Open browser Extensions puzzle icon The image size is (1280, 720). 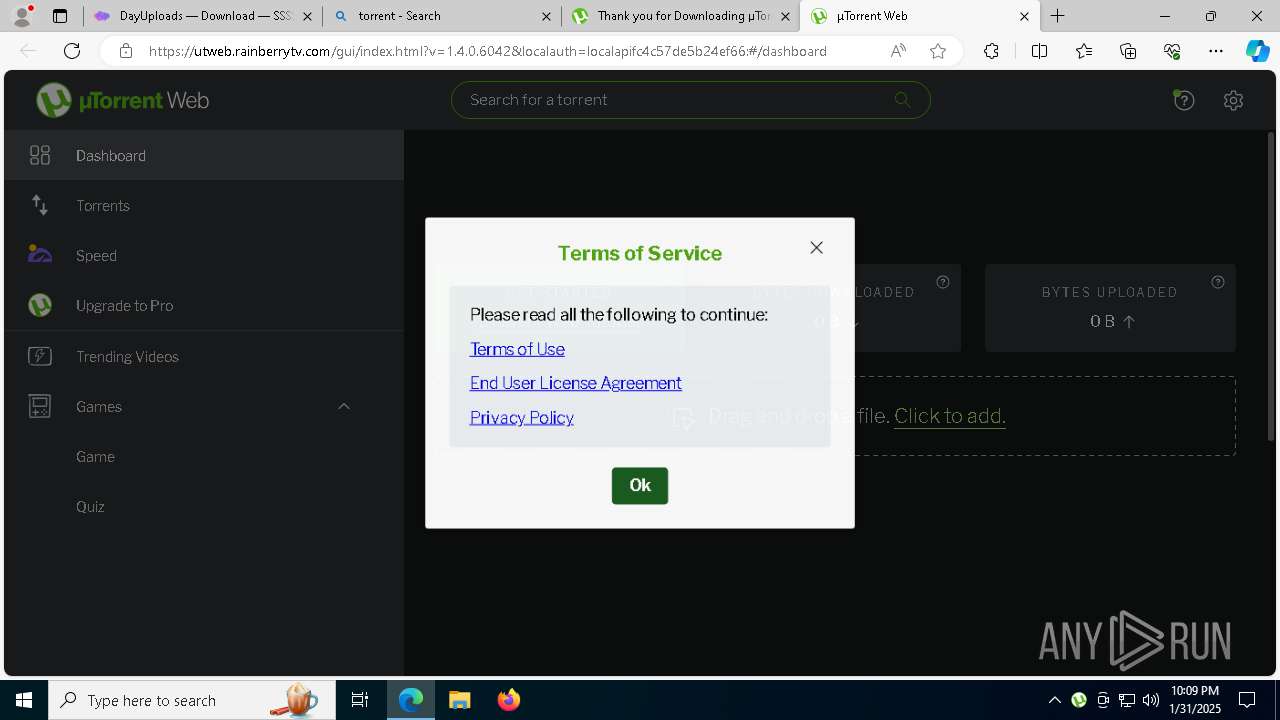991,51
